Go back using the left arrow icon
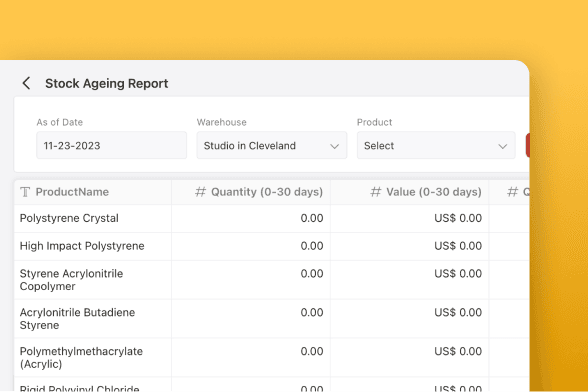 point(26,83)
